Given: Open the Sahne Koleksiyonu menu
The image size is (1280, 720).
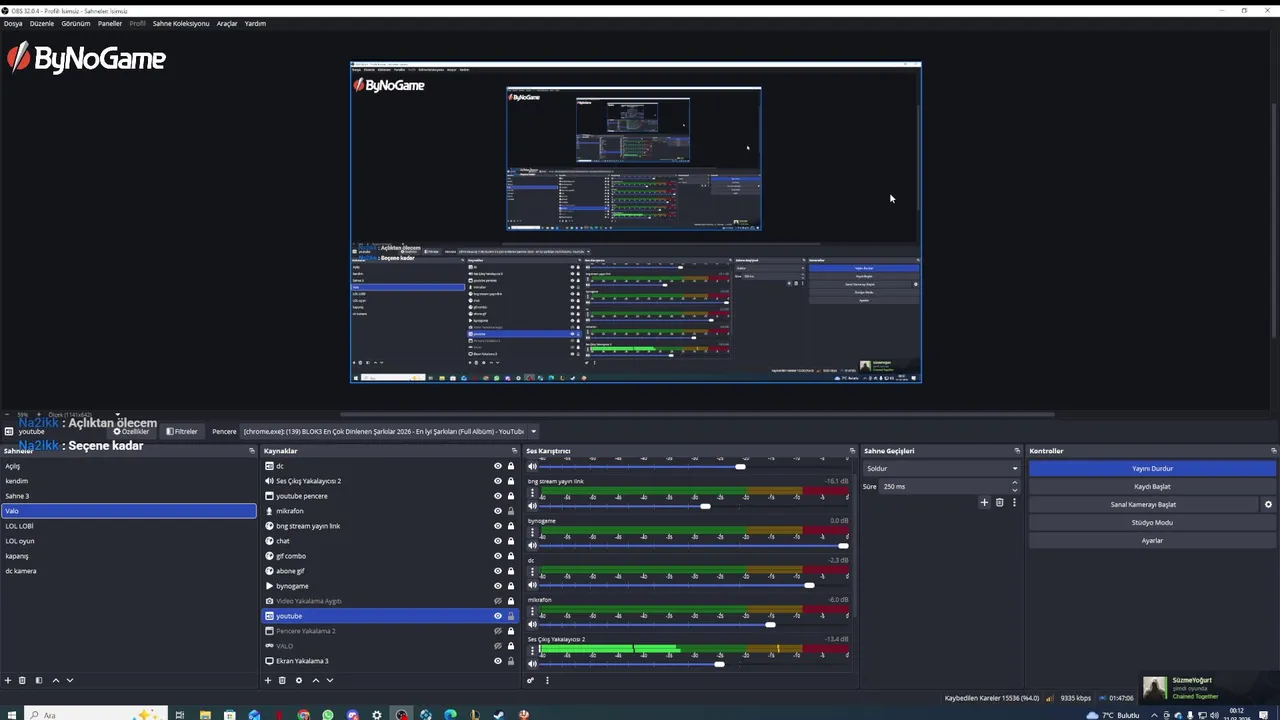Looking at the screenshot, I should click(x=181, y=23).
